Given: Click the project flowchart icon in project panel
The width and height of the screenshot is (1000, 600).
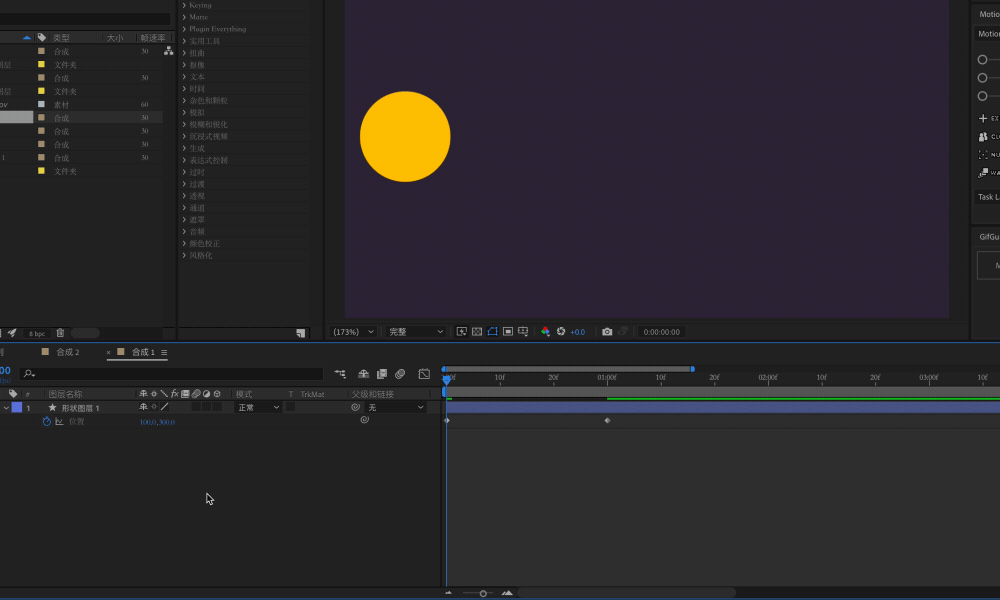Looking at the screenshot, I should 168,51.
